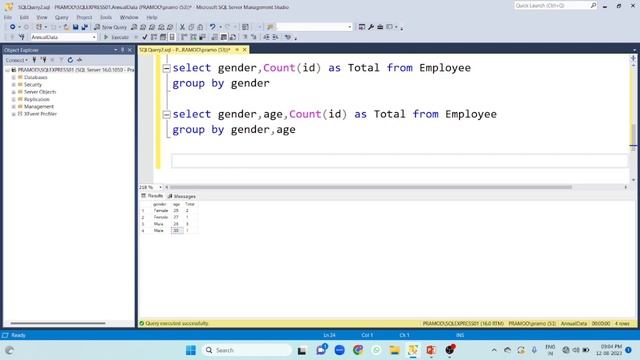Expand the Management node
Screen dimensions: 640x360
(13, 107)
